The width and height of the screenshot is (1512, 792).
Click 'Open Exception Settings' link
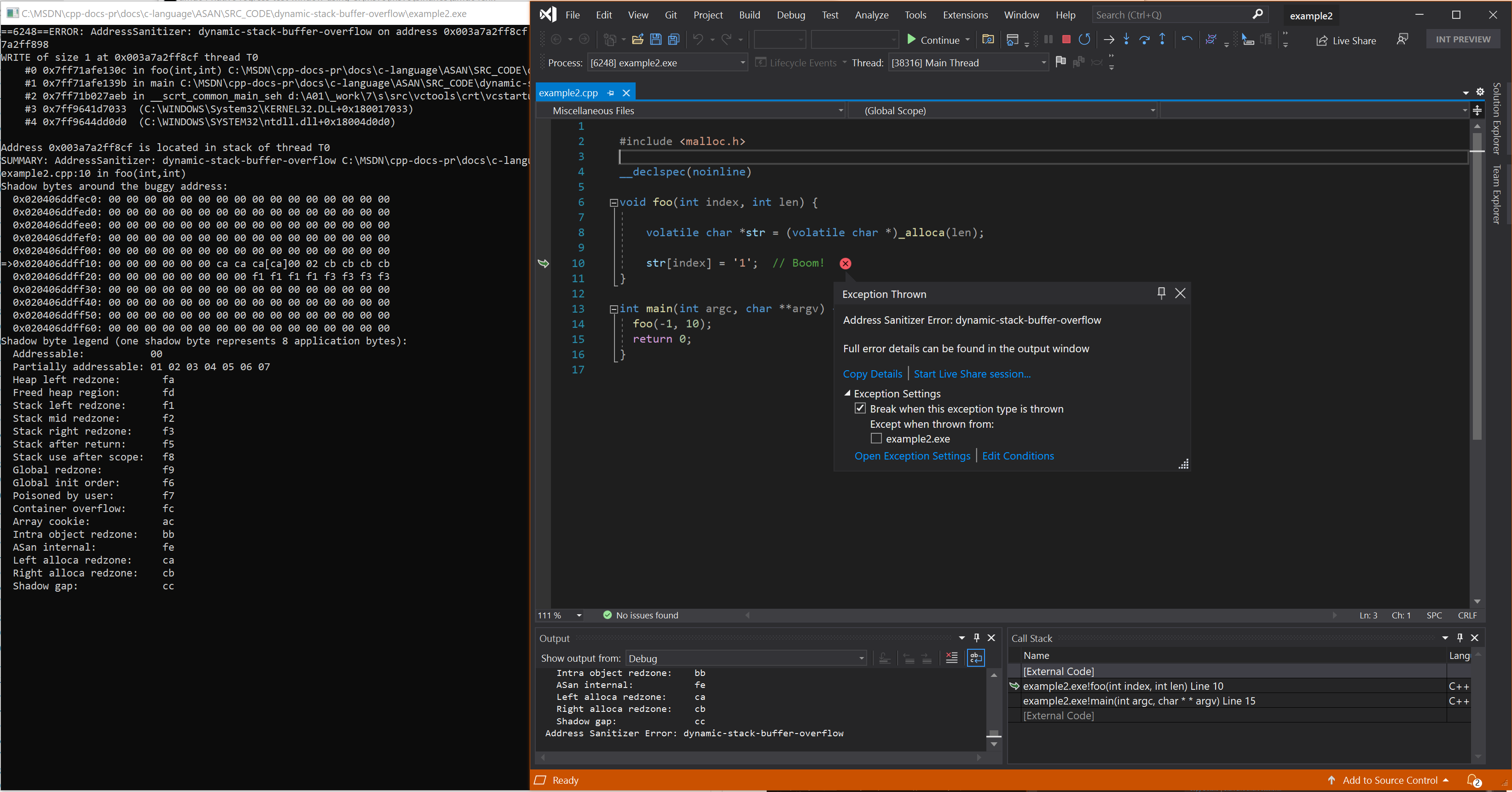click(911, 456)
